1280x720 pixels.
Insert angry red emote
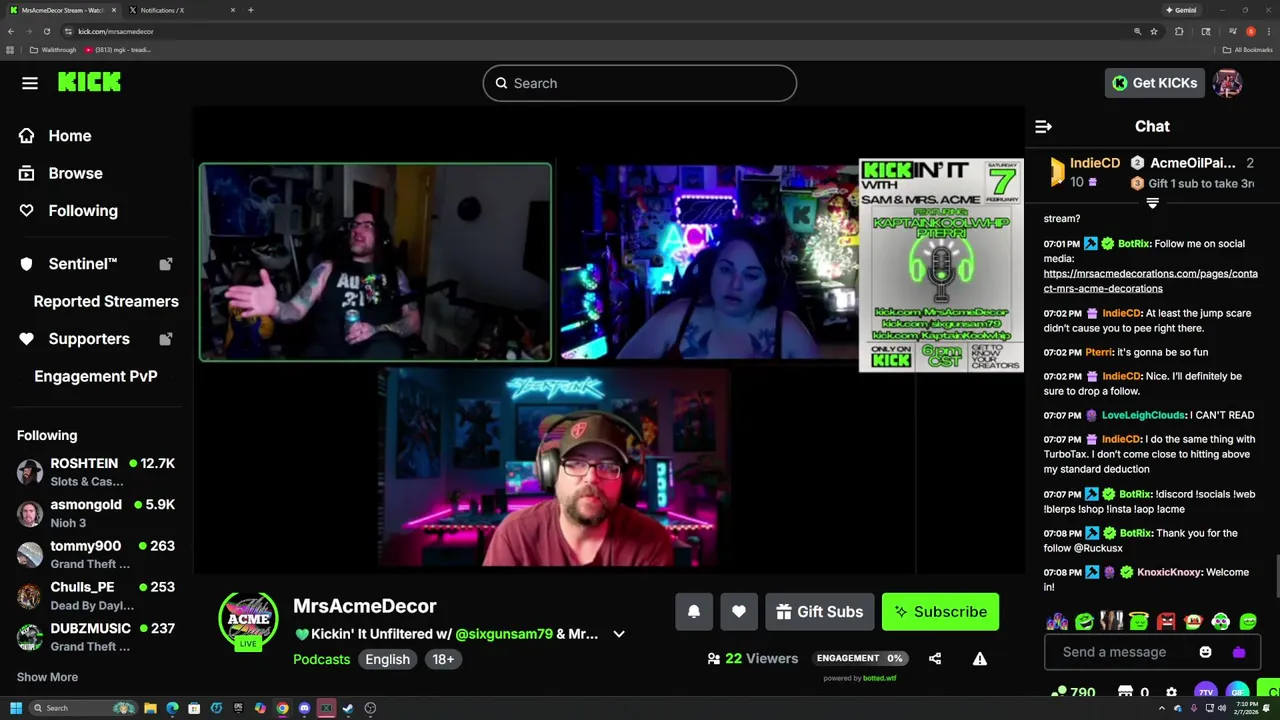click(x=1166, y=622)
